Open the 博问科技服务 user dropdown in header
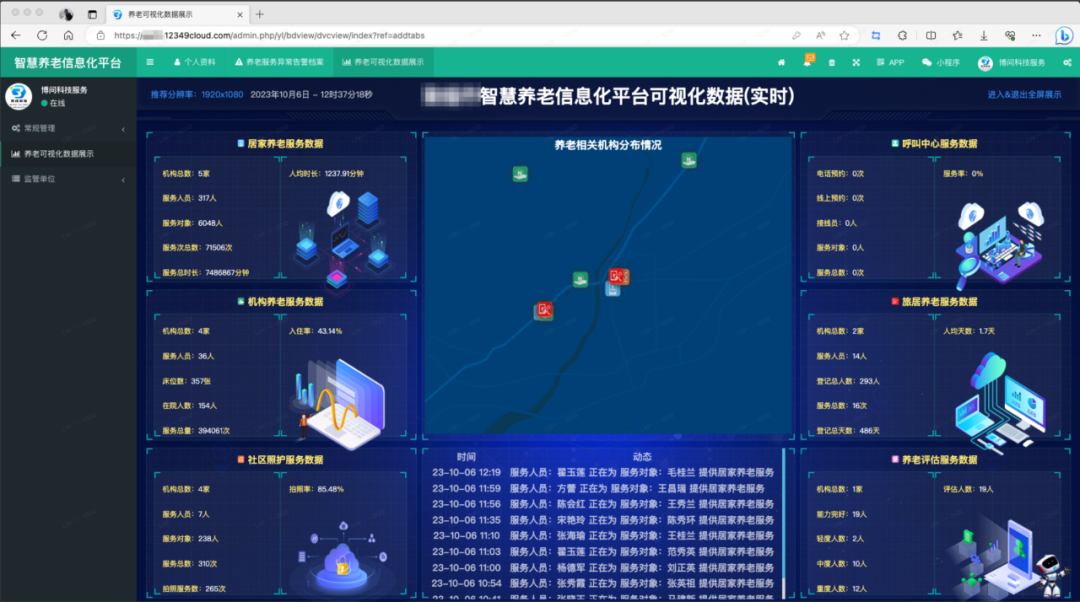The height and width of the screenshot is (602, 1080). coord(1012,62)
